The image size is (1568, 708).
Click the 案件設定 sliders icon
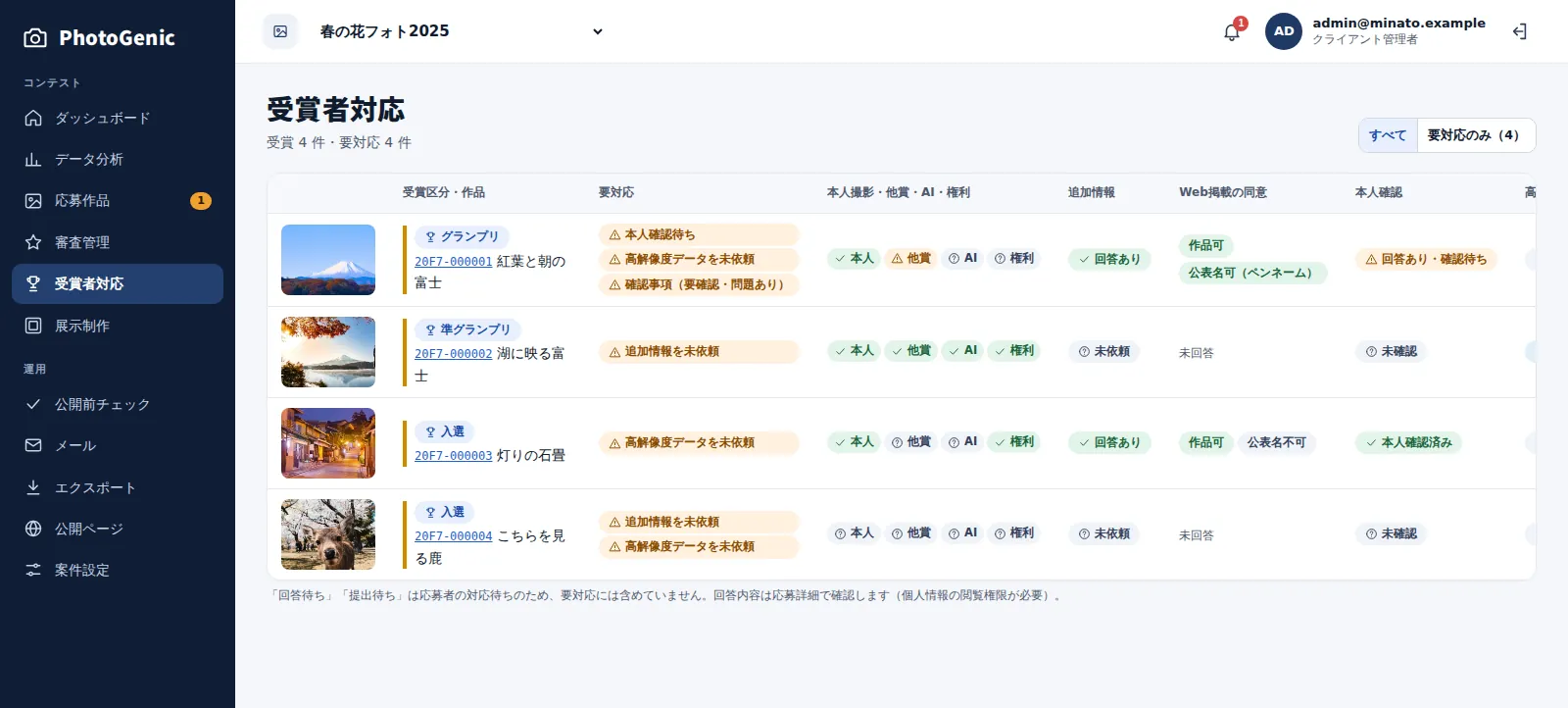click(x=33, y=570)
